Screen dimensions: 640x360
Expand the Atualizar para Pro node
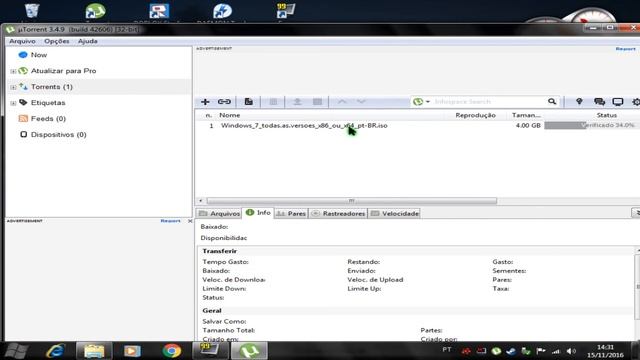point(13,71)
